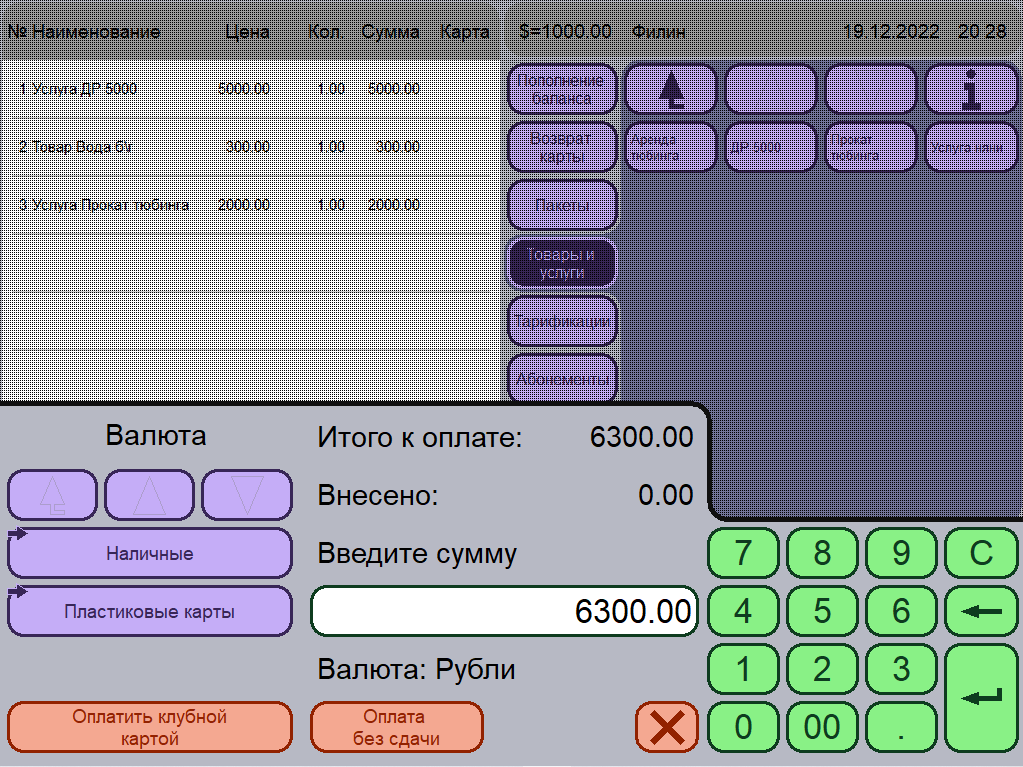The image size is (1023, 767).
Task: Click the date 19.12.2022
Action: (x=891, y=31)
